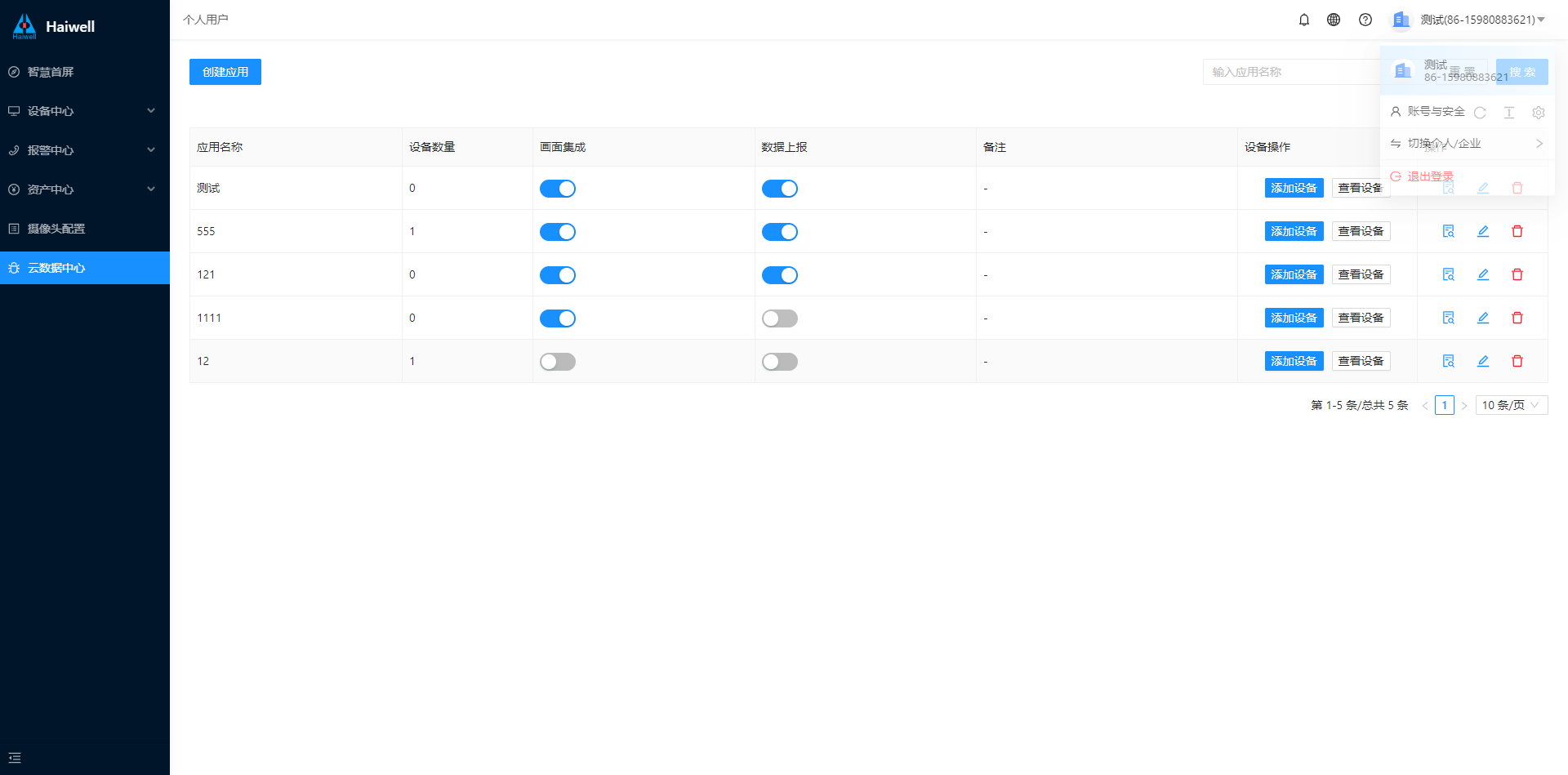Delete app 555 with the trash icon
Viewport: 1568px width, 775px height.
(x=1517, y=231)
